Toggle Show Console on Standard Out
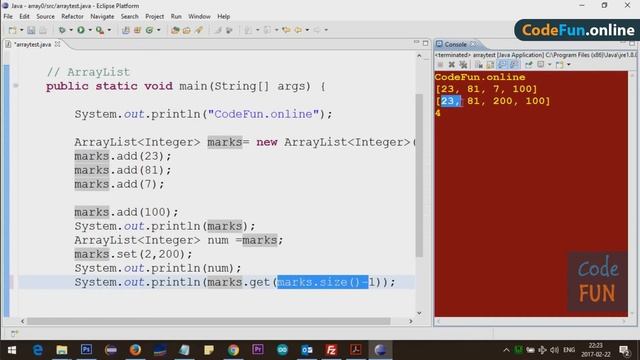This screenshot has width=640, height=360. click(x=502, y=64)
